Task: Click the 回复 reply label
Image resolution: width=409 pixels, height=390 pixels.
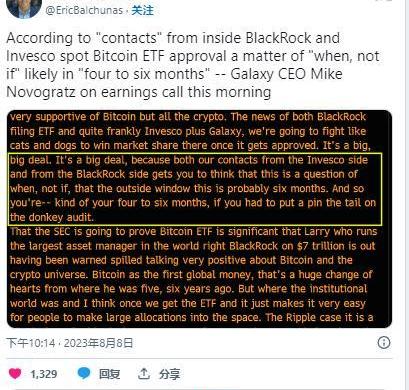Action: tap(109, 374)
